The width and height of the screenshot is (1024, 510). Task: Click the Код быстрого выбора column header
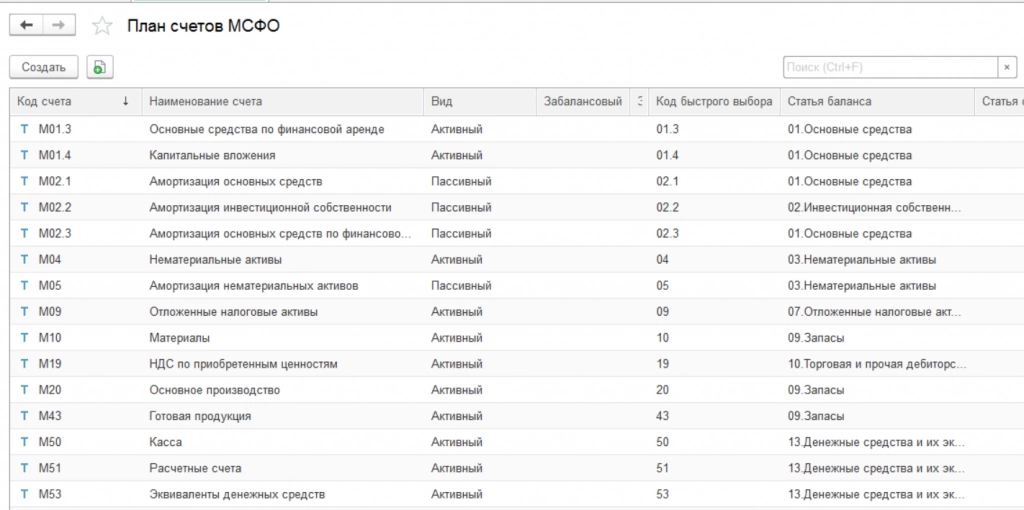coord(714,101)
